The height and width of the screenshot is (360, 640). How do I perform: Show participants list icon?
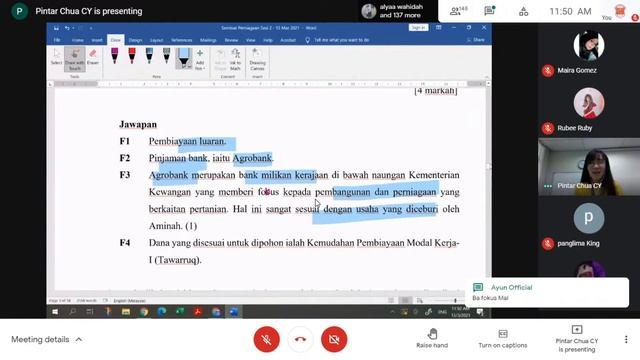tap(458, 11)
